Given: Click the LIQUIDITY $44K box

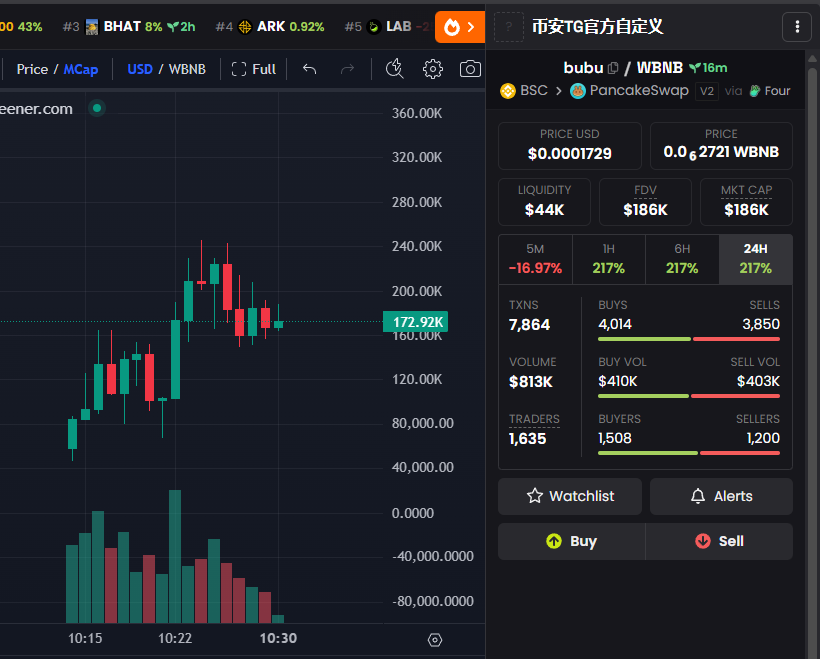Looking at the screenshot, I should coord(544,202).
